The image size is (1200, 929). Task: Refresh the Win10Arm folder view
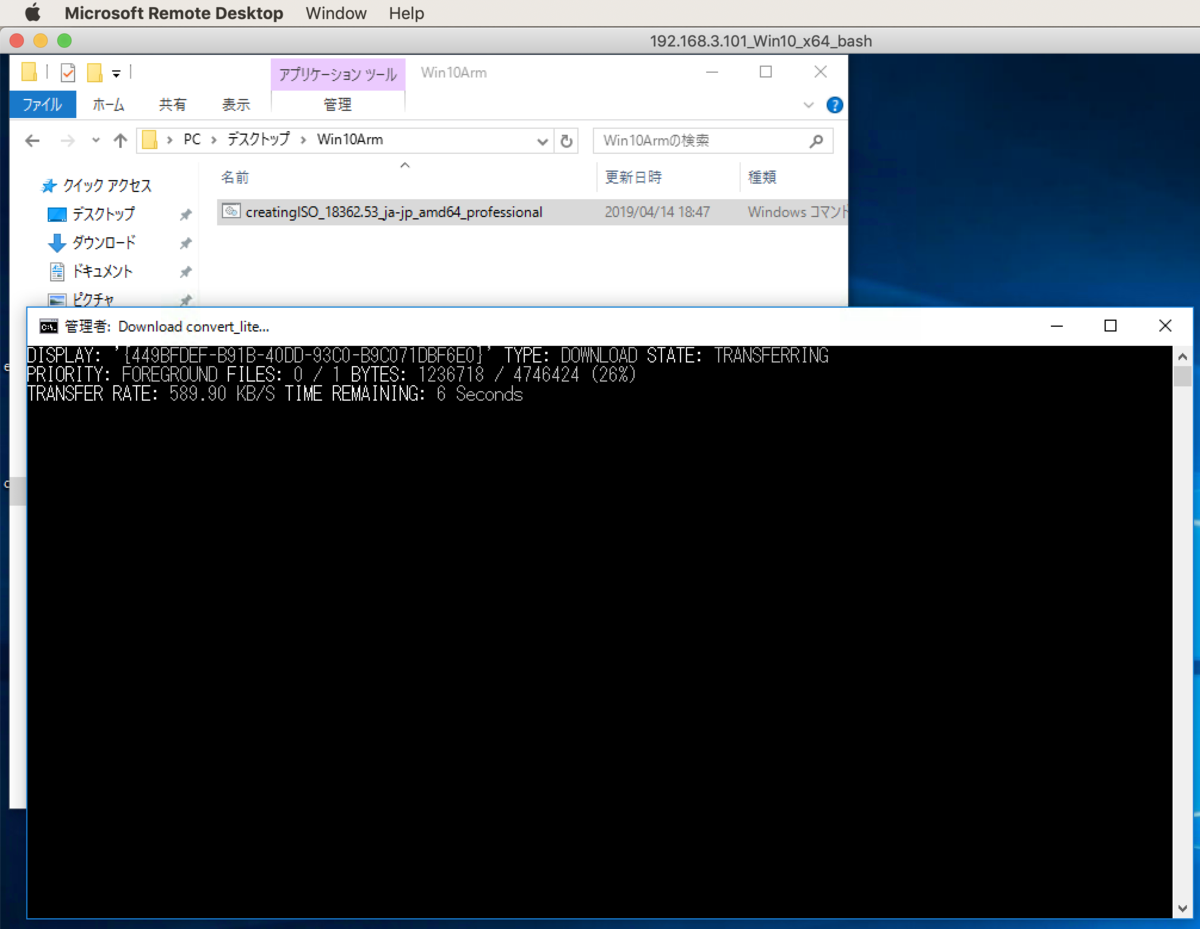(x=567, y=141)
